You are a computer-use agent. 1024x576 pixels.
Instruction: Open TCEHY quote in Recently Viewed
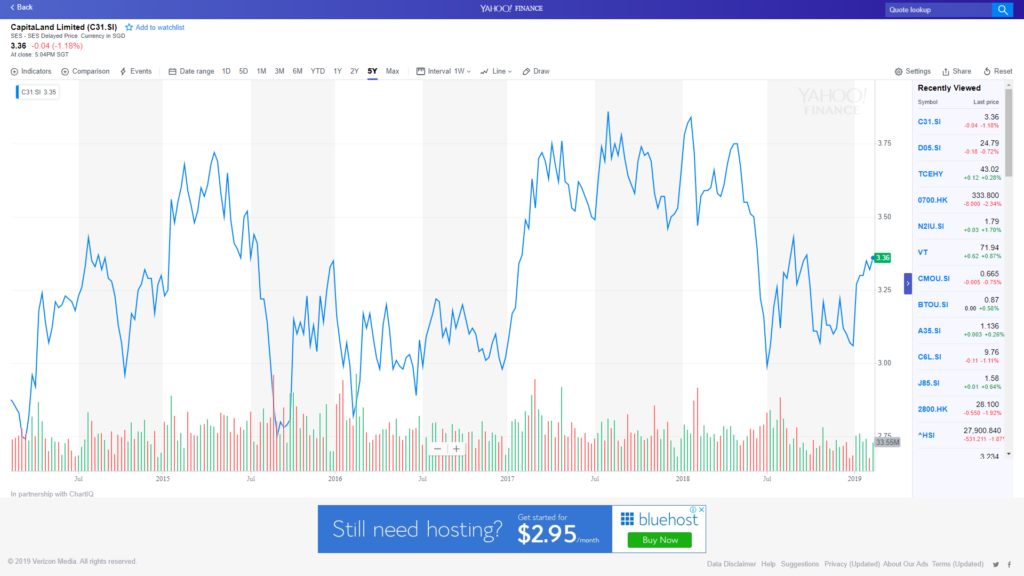tap(930, 174)
